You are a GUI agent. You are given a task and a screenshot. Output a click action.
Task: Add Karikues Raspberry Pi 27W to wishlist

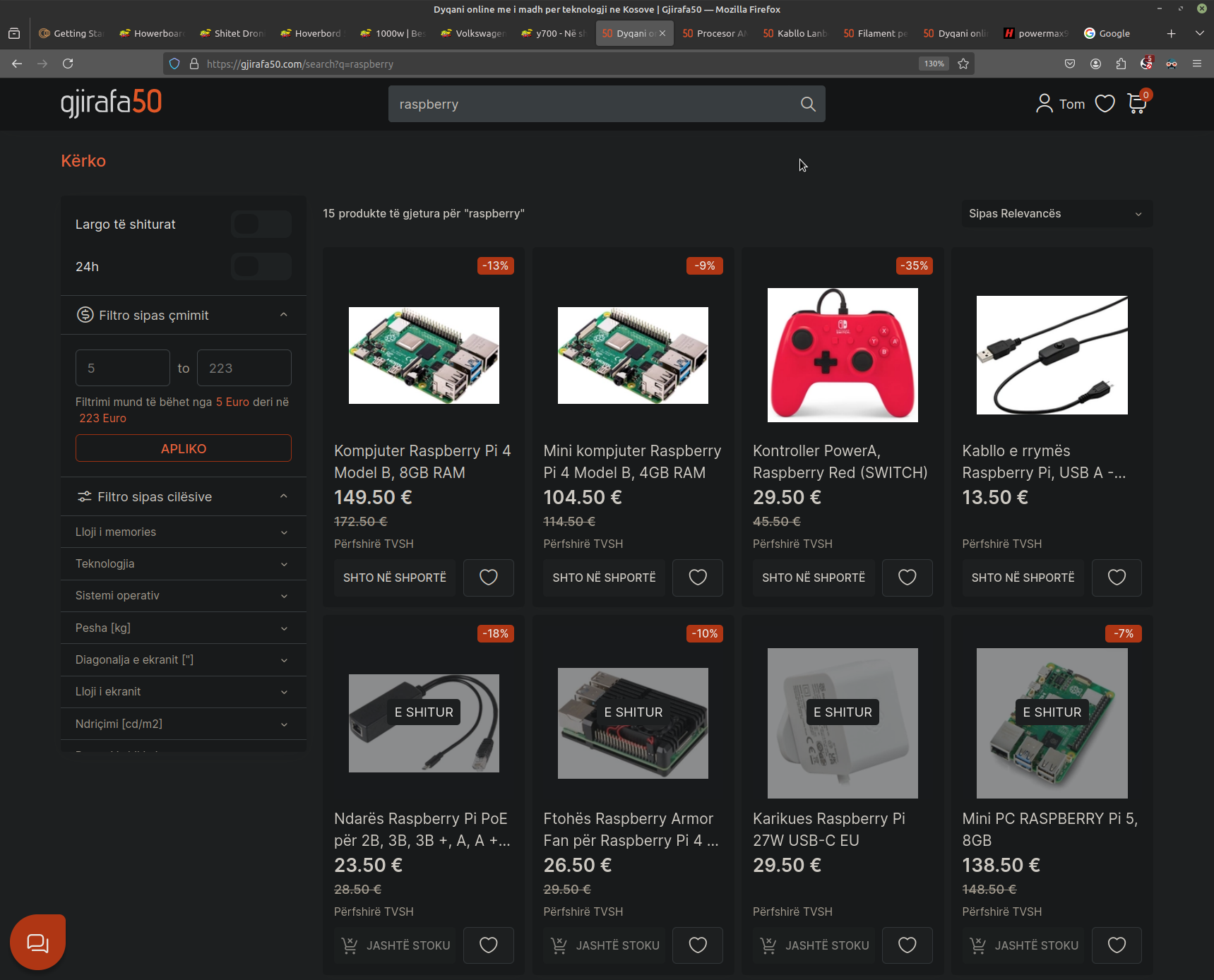(907, 945)
